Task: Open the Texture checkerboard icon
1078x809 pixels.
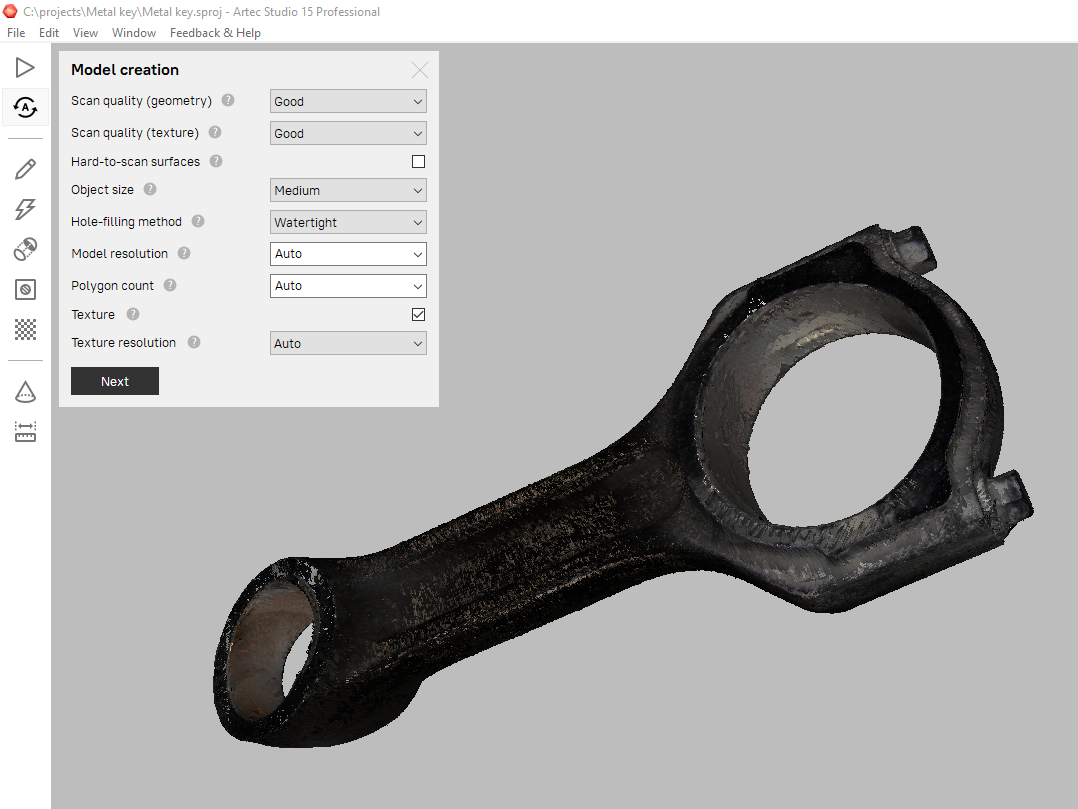Action: click(x=25, y=329)
